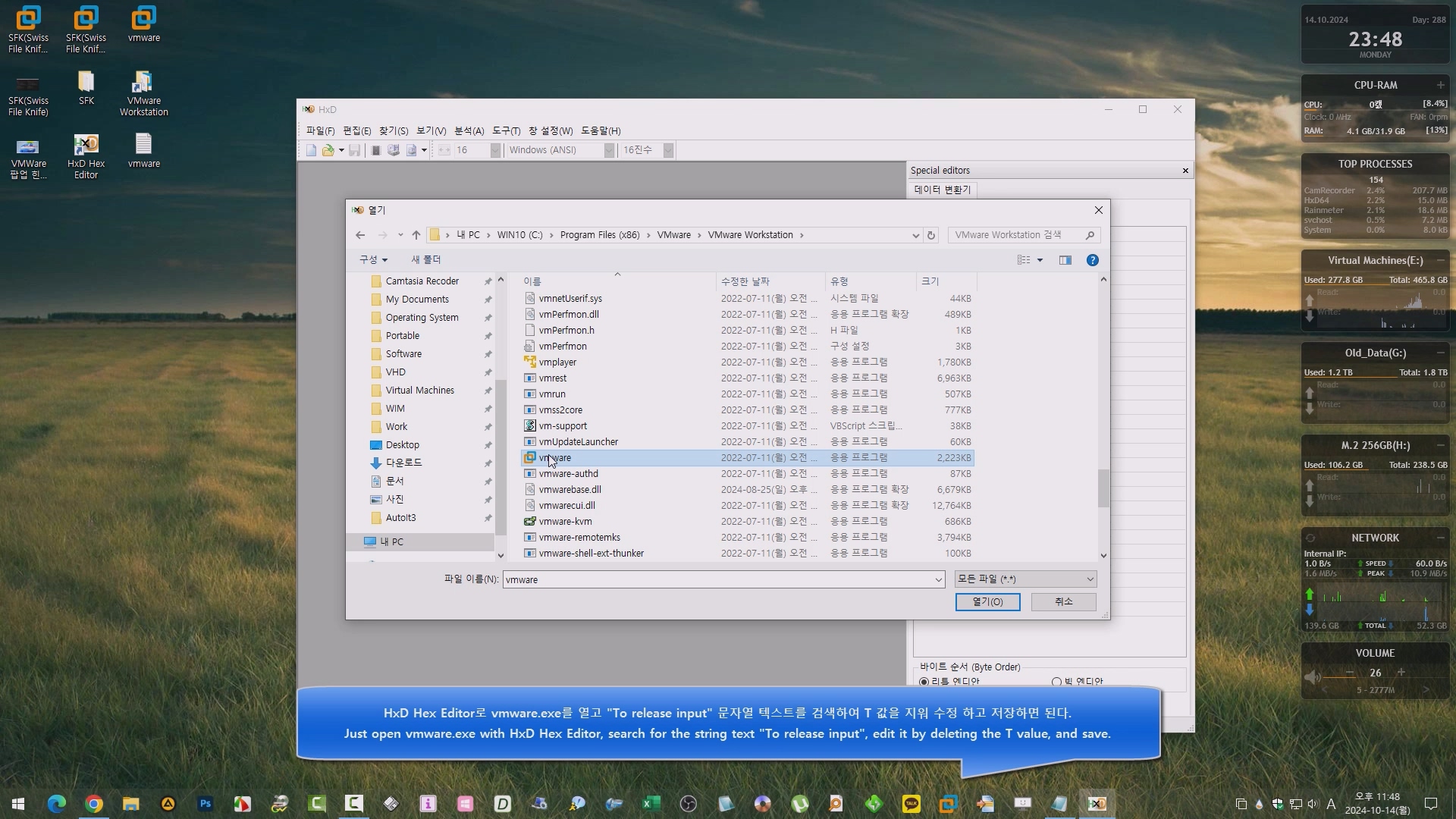The image size is (1456, 819).
Task: Open the file name combo dropdown
Action: (x=938, y=580)
